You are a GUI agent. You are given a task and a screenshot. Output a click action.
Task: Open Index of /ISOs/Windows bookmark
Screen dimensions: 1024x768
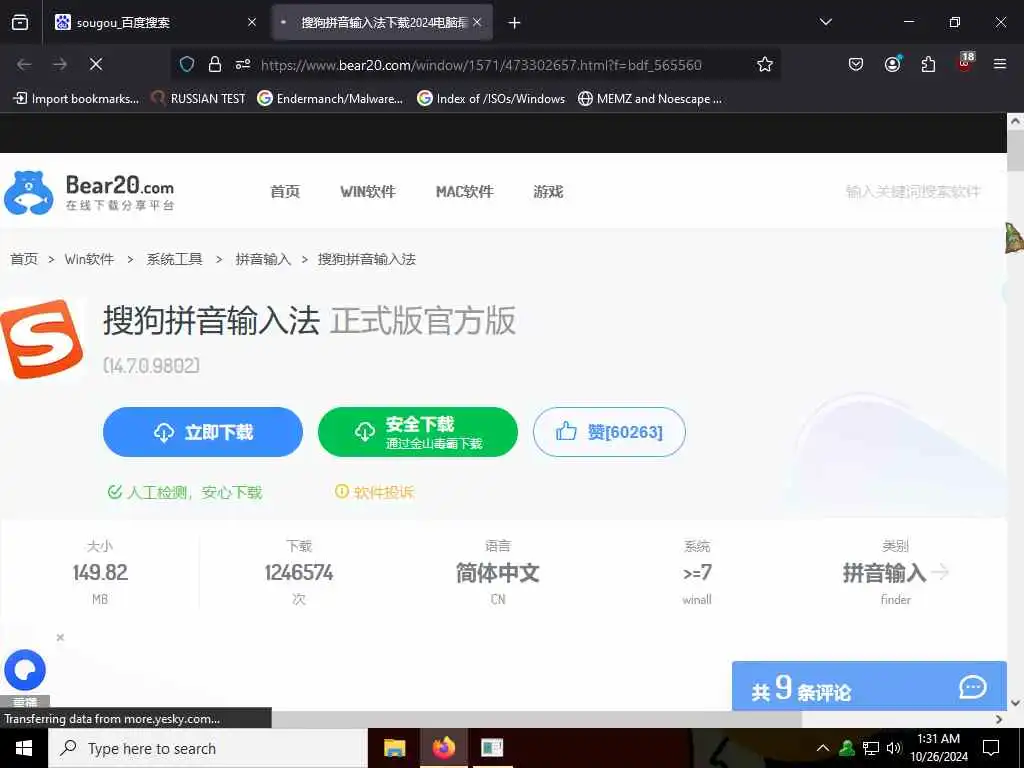click(x=491, y=99)
